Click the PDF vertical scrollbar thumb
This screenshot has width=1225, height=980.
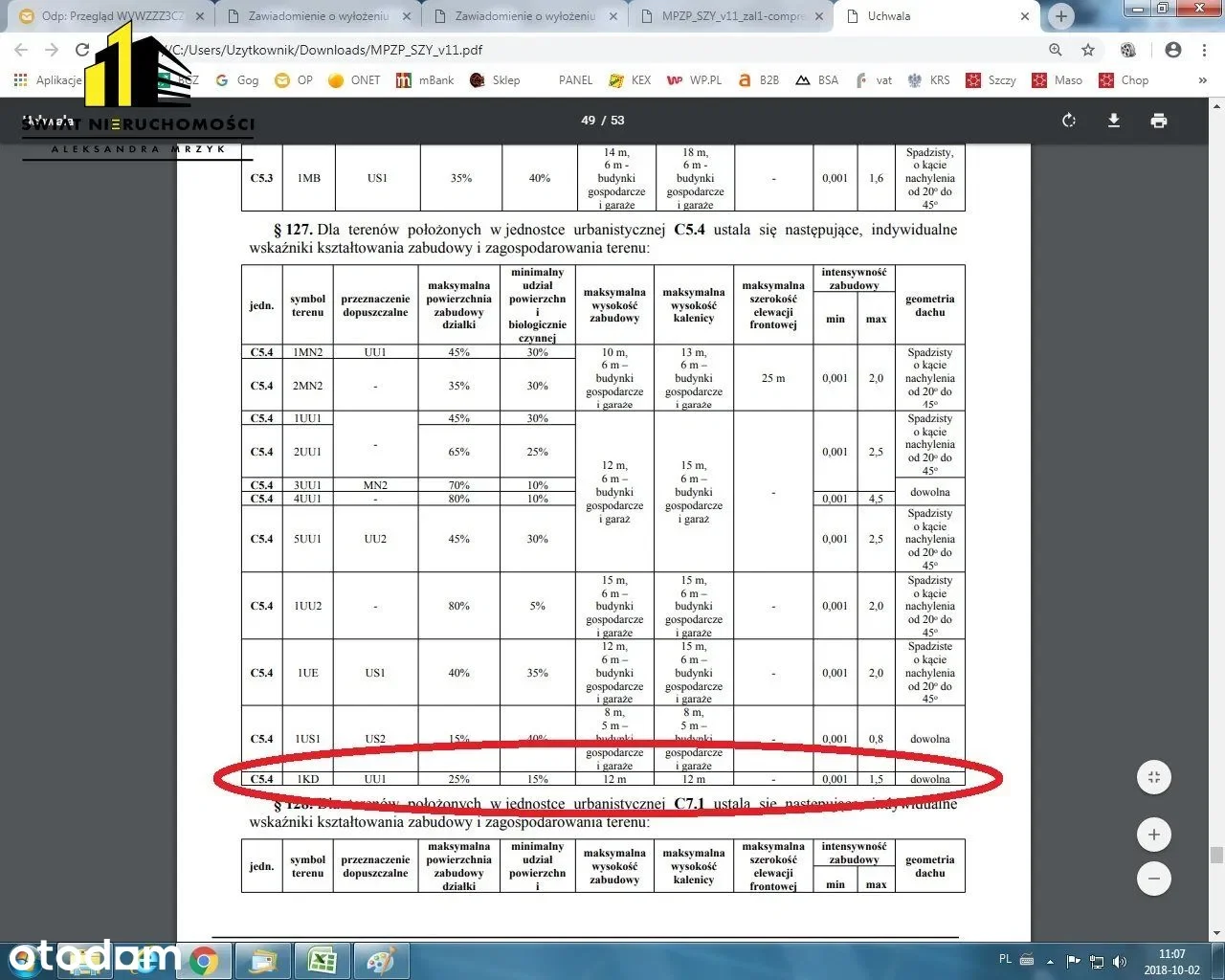click(1216, 855)
